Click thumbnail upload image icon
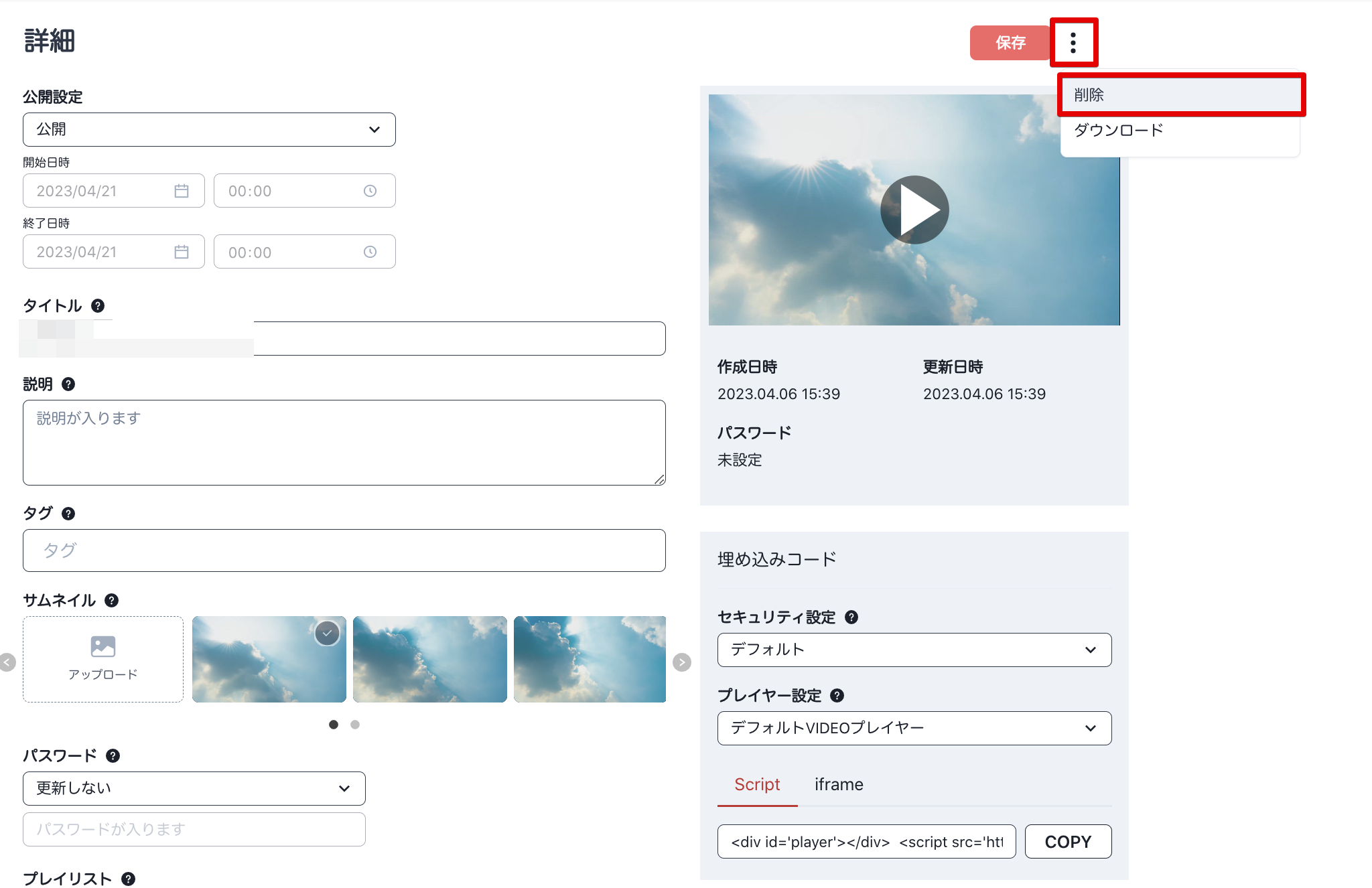Image resolution: width=1372 pixels, height=888 pixels. [103, 646]
